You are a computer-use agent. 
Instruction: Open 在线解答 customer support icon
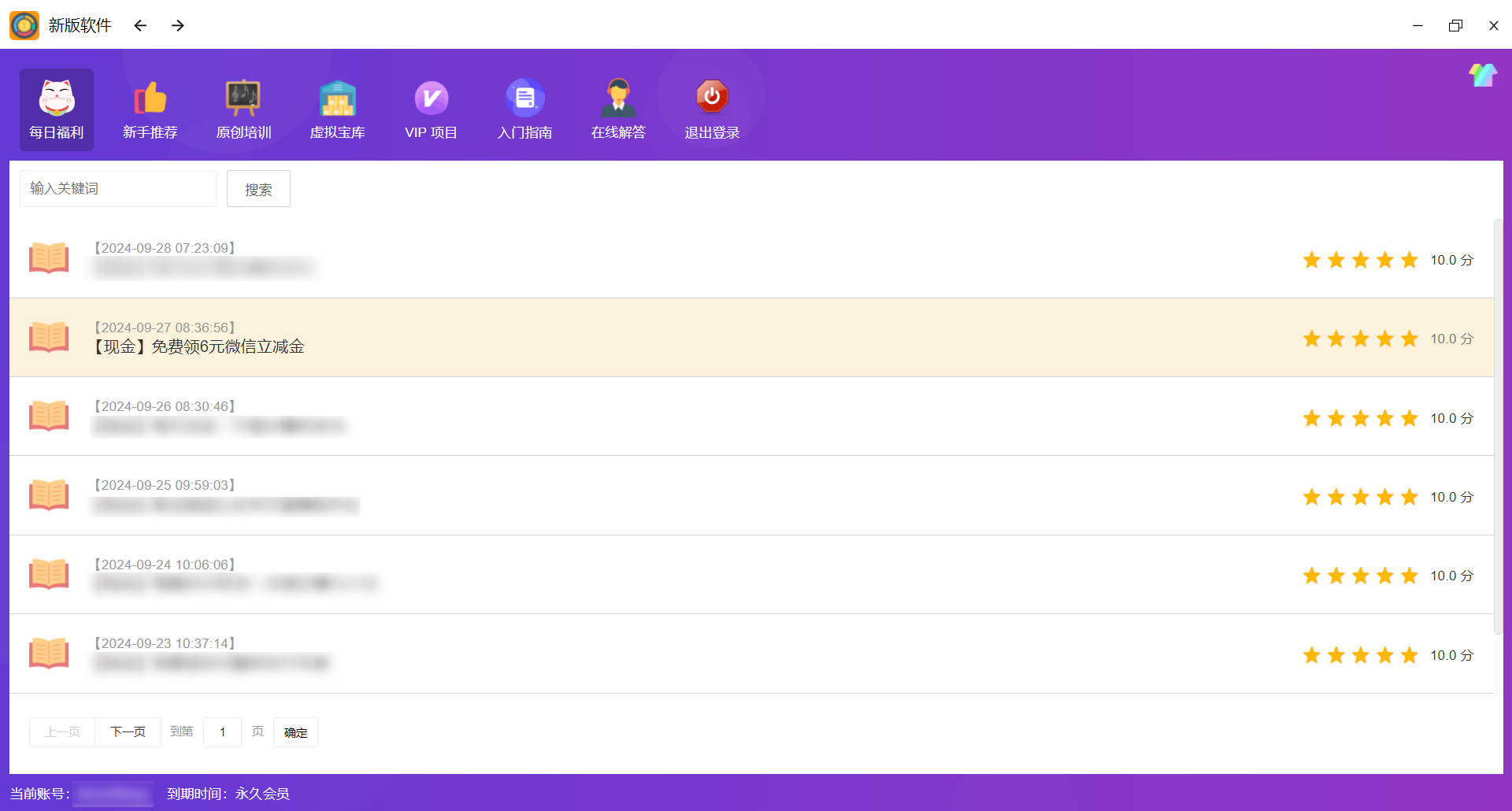618,98
